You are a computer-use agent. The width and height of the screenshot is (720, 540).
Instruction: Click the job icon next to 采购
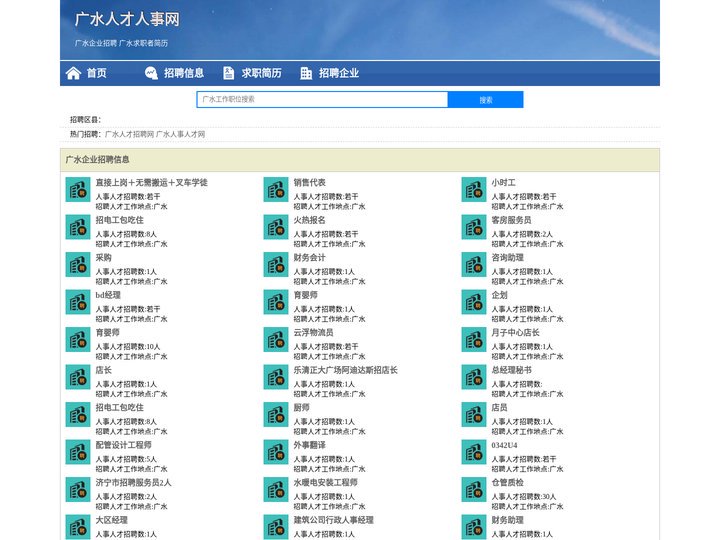pyautogui.click(x=78, y=264)
